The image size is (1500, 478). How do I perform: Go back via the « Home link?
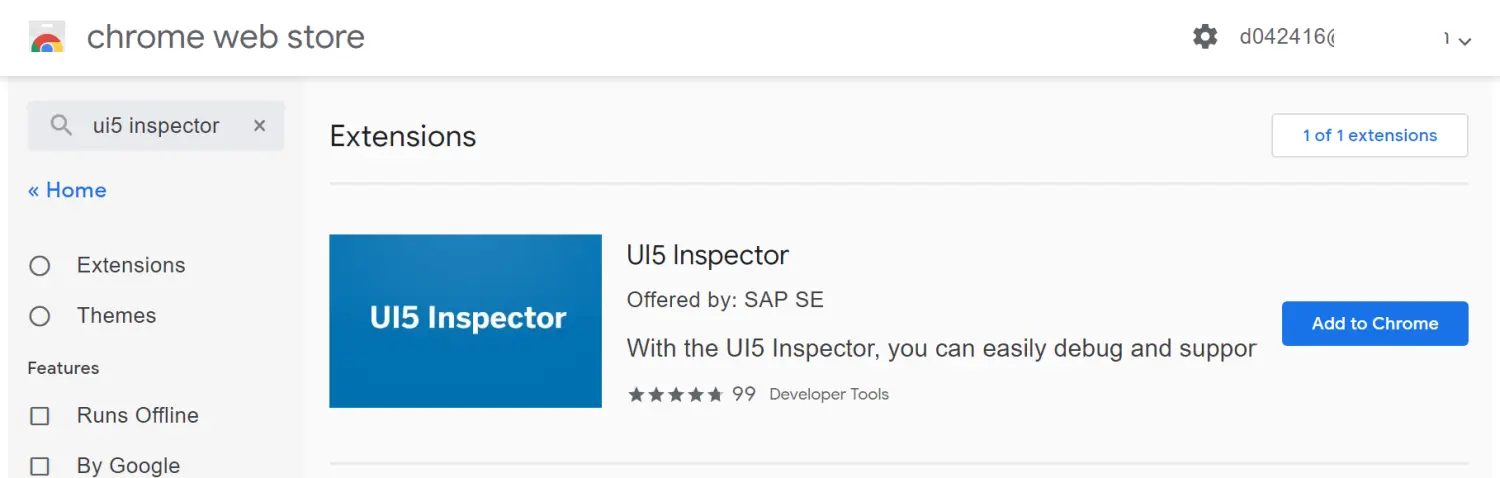67,190
